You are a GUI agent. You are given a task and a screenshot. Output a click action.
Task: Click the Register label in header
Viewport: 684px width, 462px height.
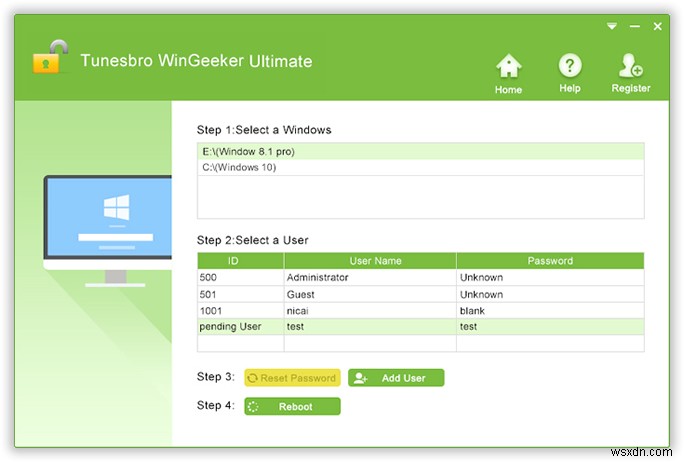point(631,88)
